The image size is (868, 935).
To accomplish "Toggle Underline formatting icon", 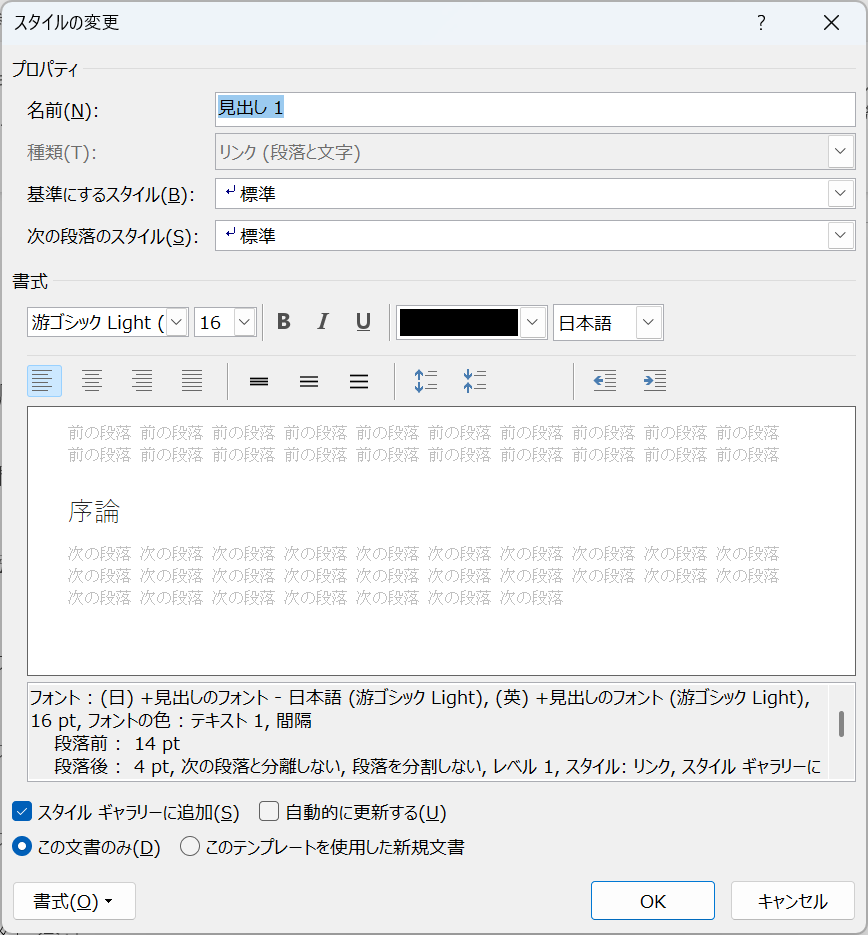I will click(x=363, y=322).
